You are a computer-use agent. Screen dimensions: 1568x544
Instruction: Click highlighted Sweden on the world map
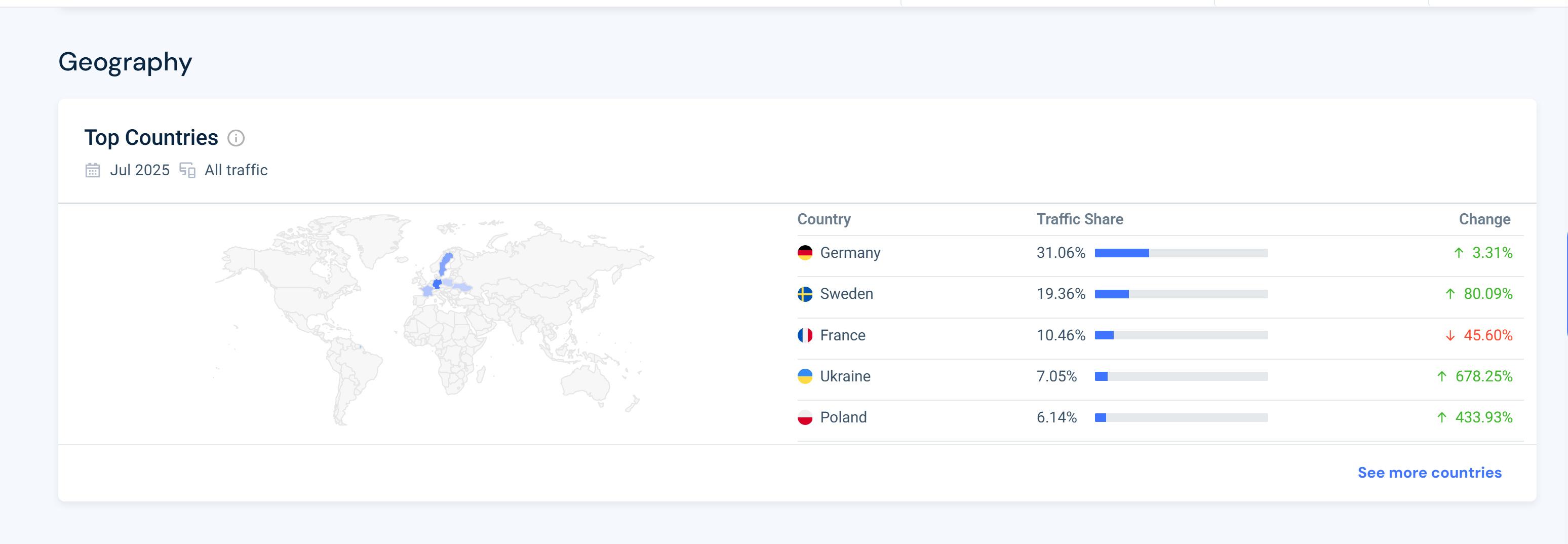click(x=446, y=264)
